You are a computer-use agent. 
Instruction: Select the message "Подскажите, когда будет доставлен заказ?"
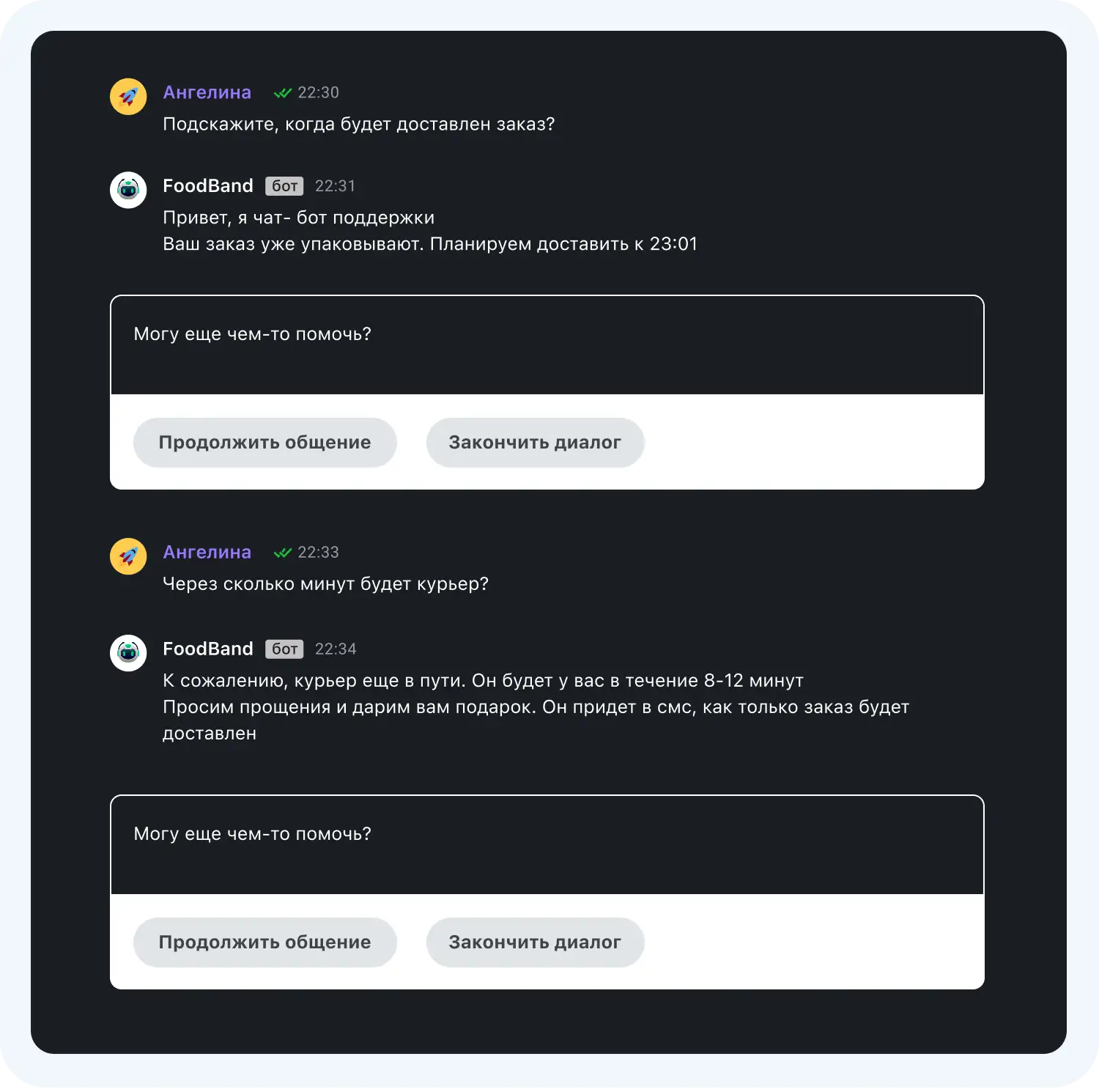click(358, 125)
